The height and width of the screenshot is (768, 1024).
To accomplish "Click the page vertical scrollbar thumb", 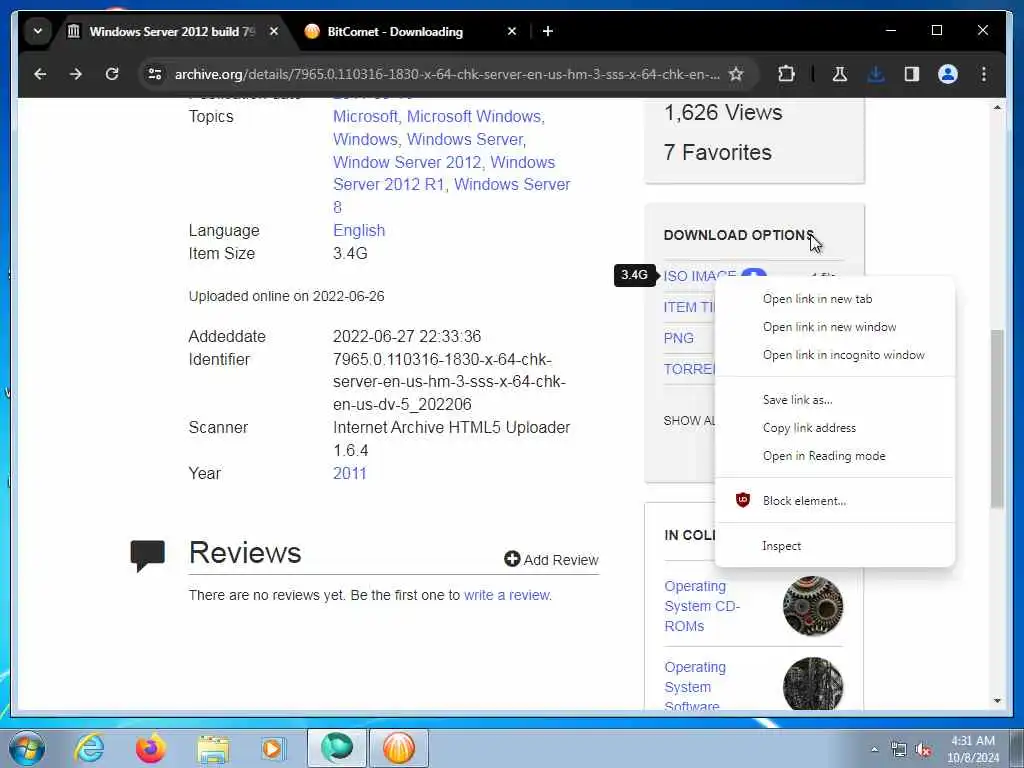I will 997,418.
